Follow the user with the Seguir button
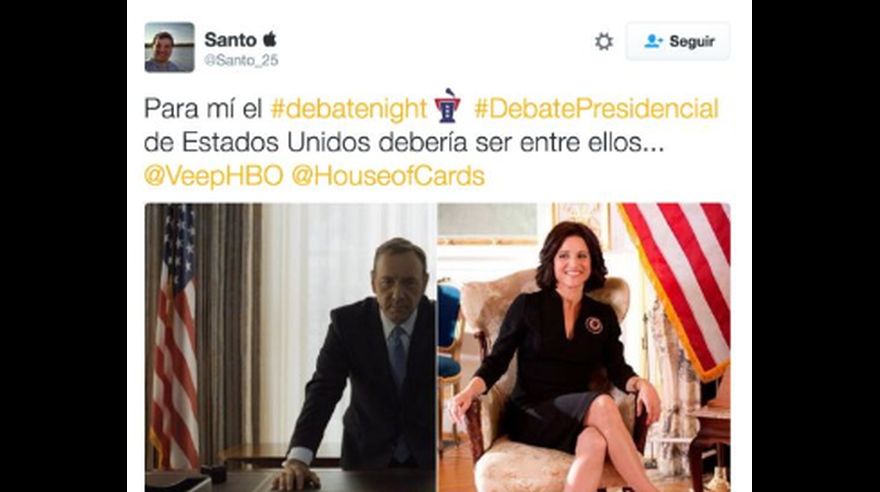The width and height of the screenshot is (880, 492). tap(678, 41)
